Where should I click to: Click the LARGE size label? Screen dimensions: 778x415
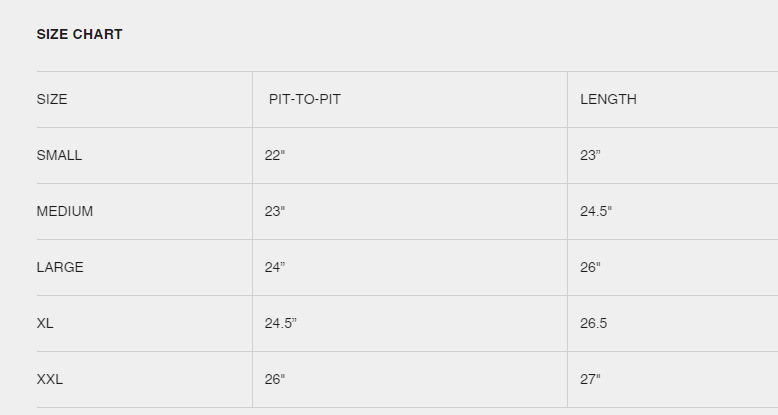pyautogui.click(x=60, y=267)
